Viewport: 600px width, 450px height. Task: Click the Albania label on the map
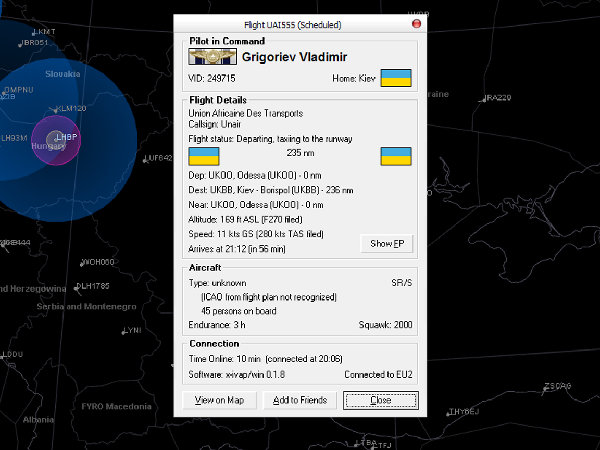click(x=38, y=420)
